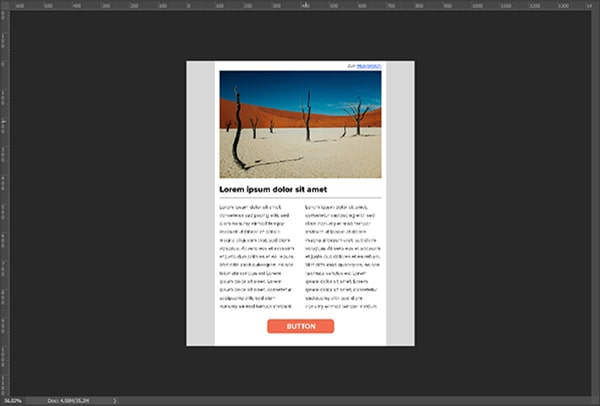The width and height of the screenshot is (600, 406).
Task: Click the ruler origin corner box
Action: point(5,5)
